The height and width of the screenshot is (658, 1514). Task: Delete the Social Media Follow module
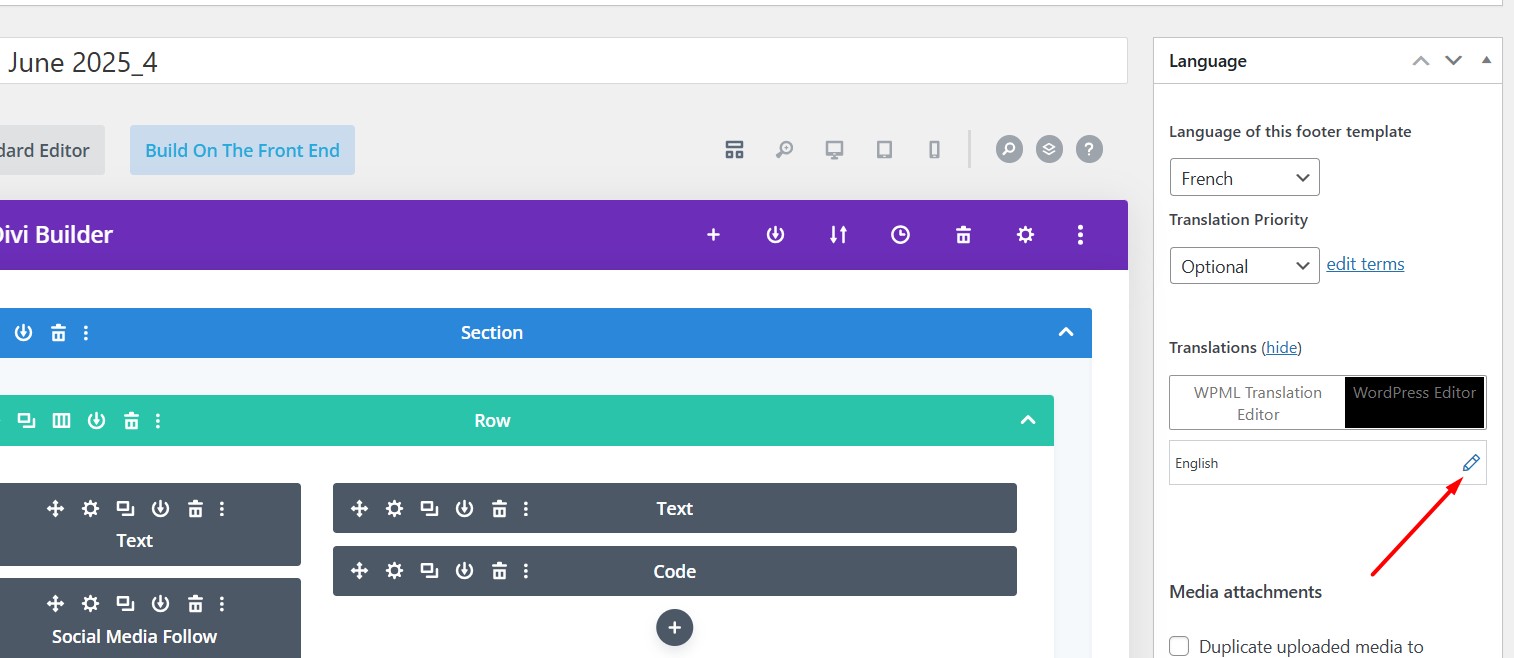(195, 604)
